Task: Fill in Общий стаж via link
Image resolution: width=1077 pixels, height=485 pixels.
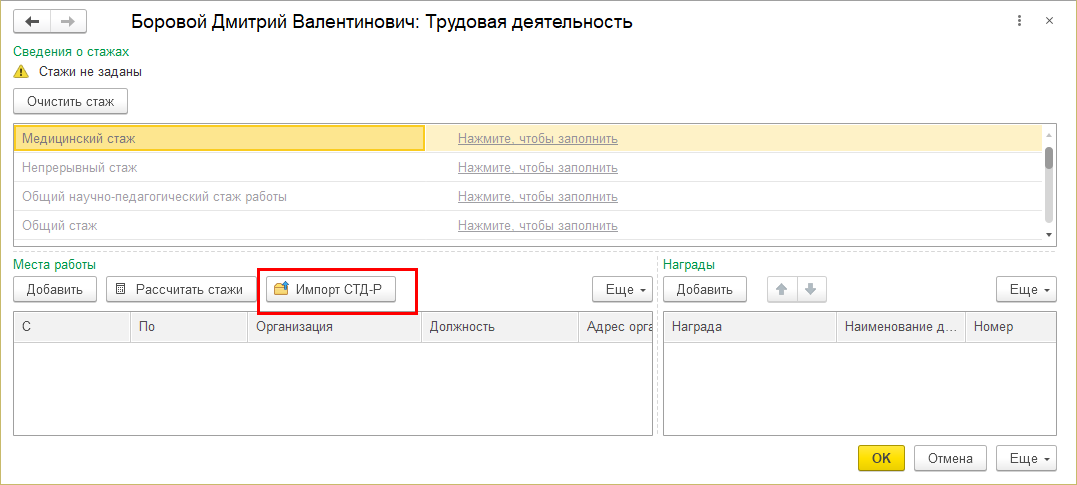Action: click(x=537, y=226)
